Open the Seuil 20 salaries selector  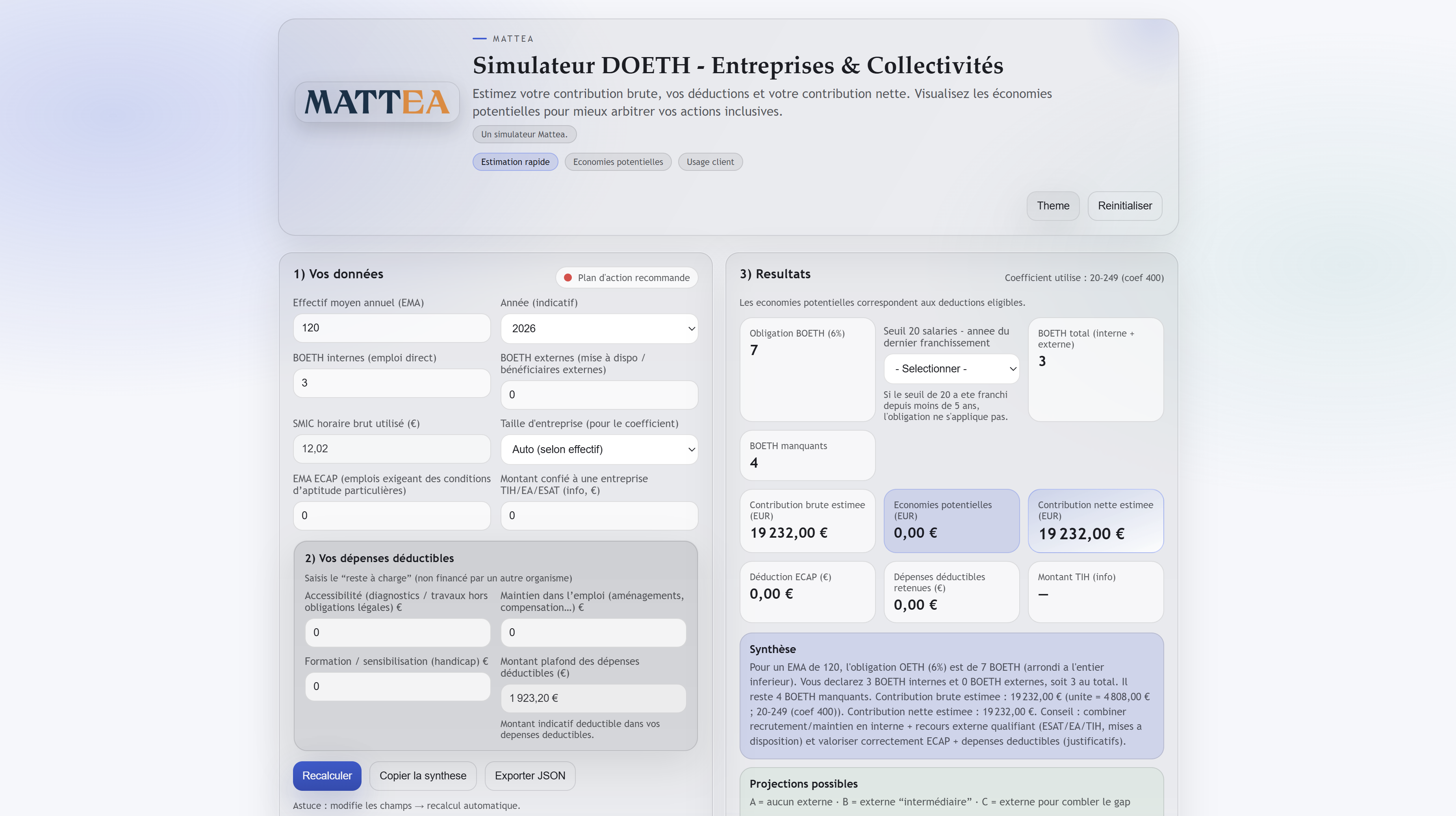(951, 368)
